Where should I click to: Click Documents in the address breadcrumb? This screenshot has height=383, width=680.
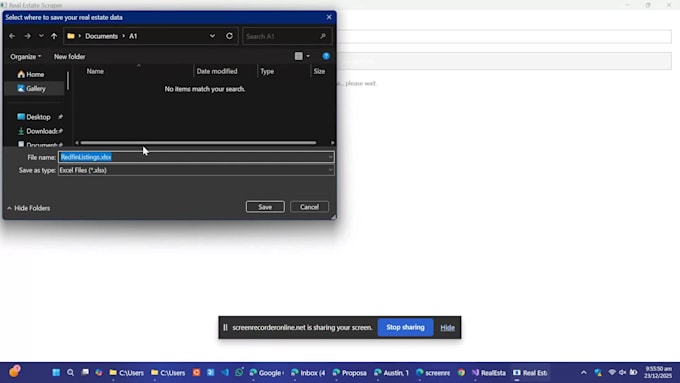pyautogui.click(x=101, y=36)
